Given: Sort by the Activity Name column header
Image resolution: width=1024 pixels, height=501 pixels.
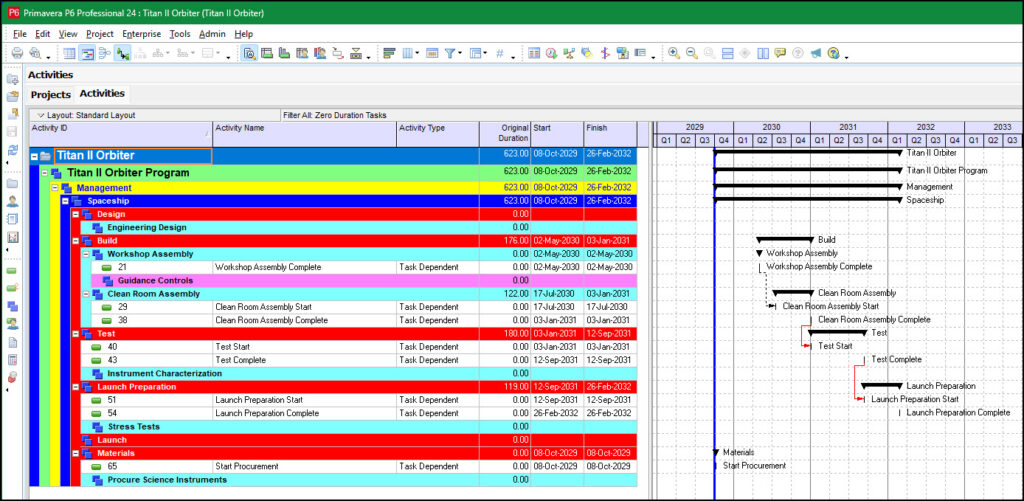Looking at the screenshot, I should point(305,134).
